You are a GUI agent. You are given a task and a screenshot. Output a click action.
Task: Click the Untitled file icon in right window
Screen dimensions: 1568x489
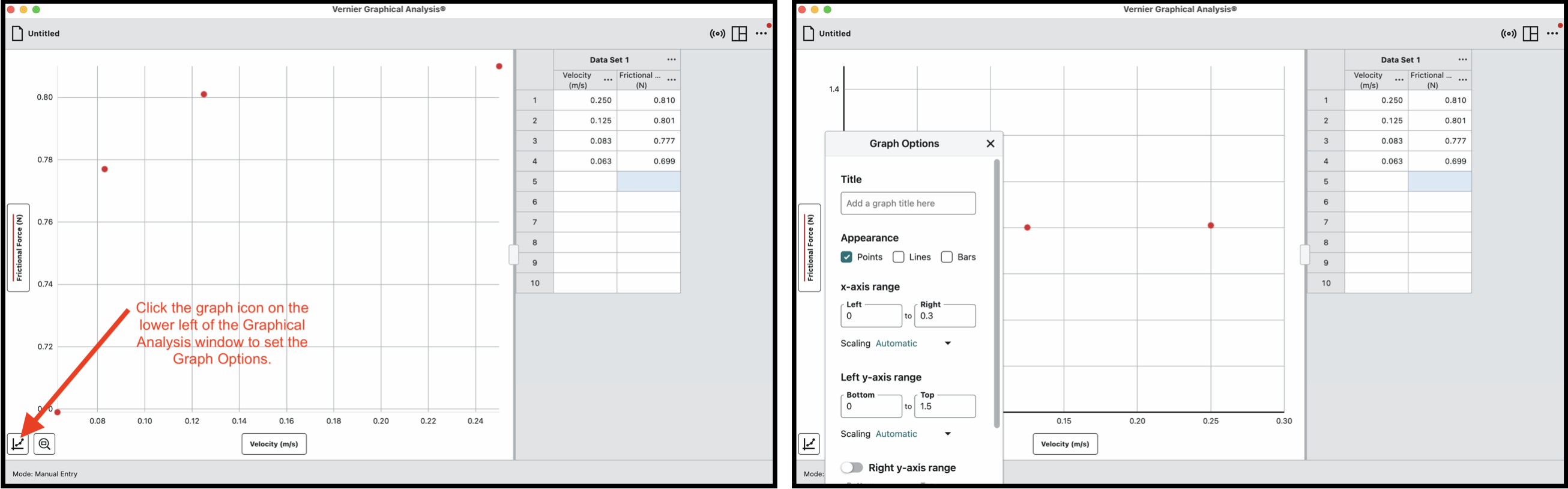[809, 34]
